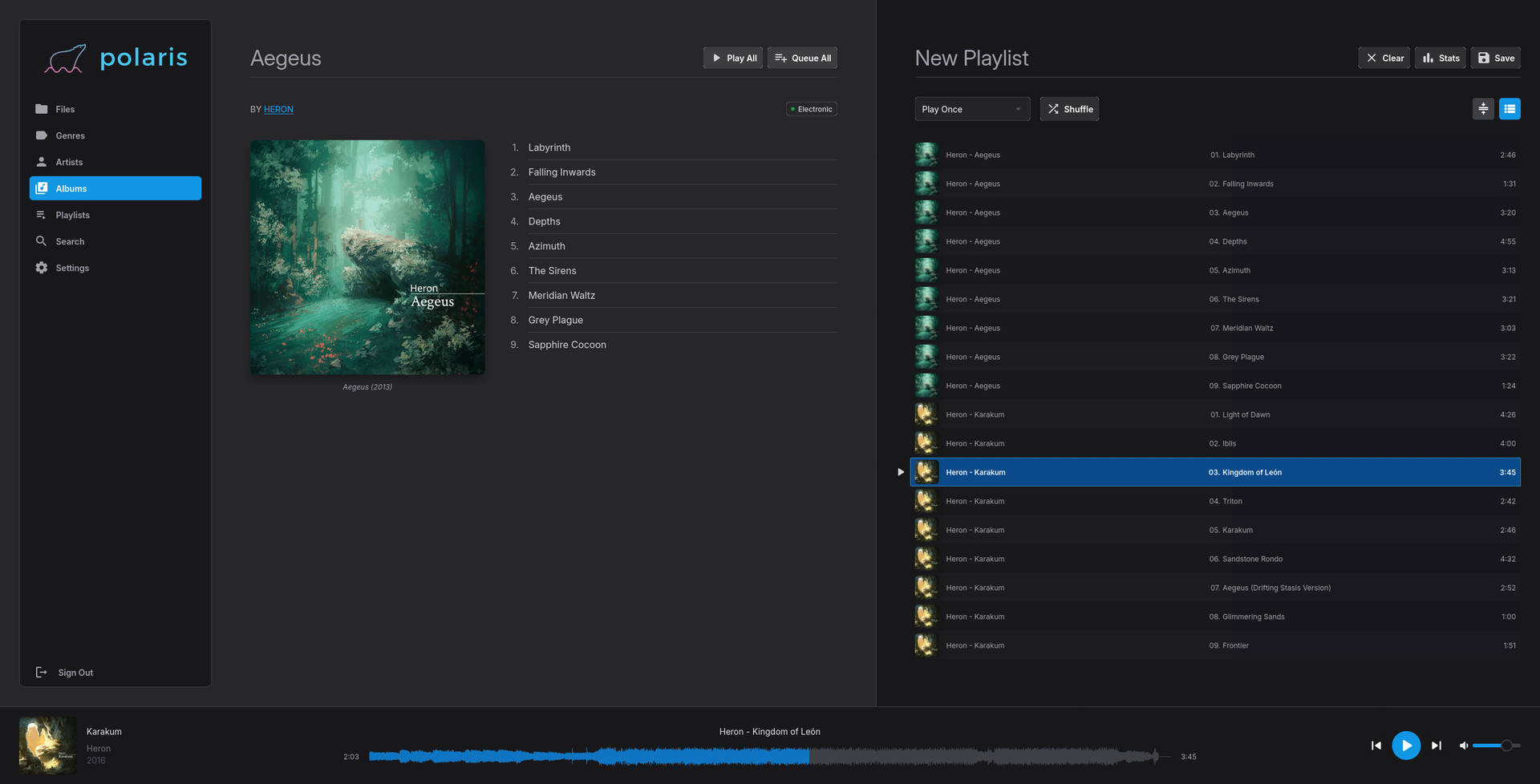Save the New Playlist
This screenshot has height=784, width=1540.
pos(1496,58)
